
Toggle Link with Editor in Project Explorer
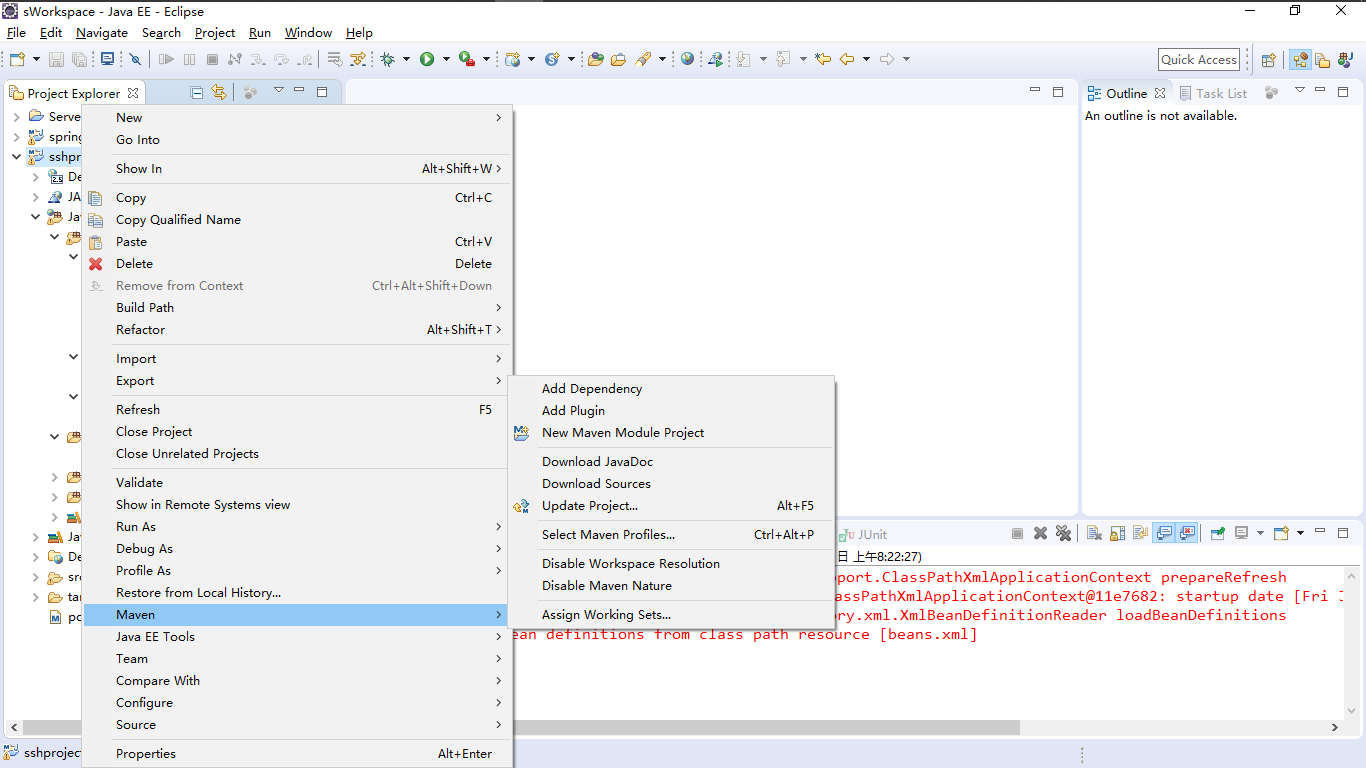point(218,93)
